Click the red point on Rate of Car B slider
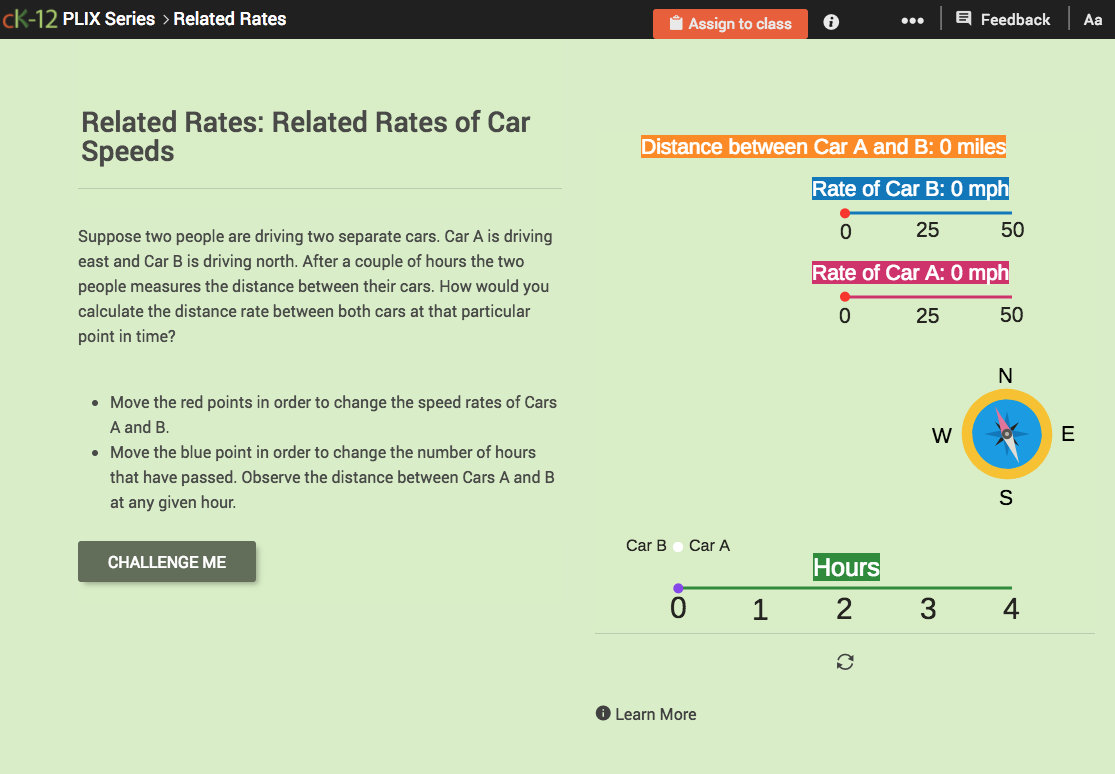1115x774 pixels. click(845, 212)
